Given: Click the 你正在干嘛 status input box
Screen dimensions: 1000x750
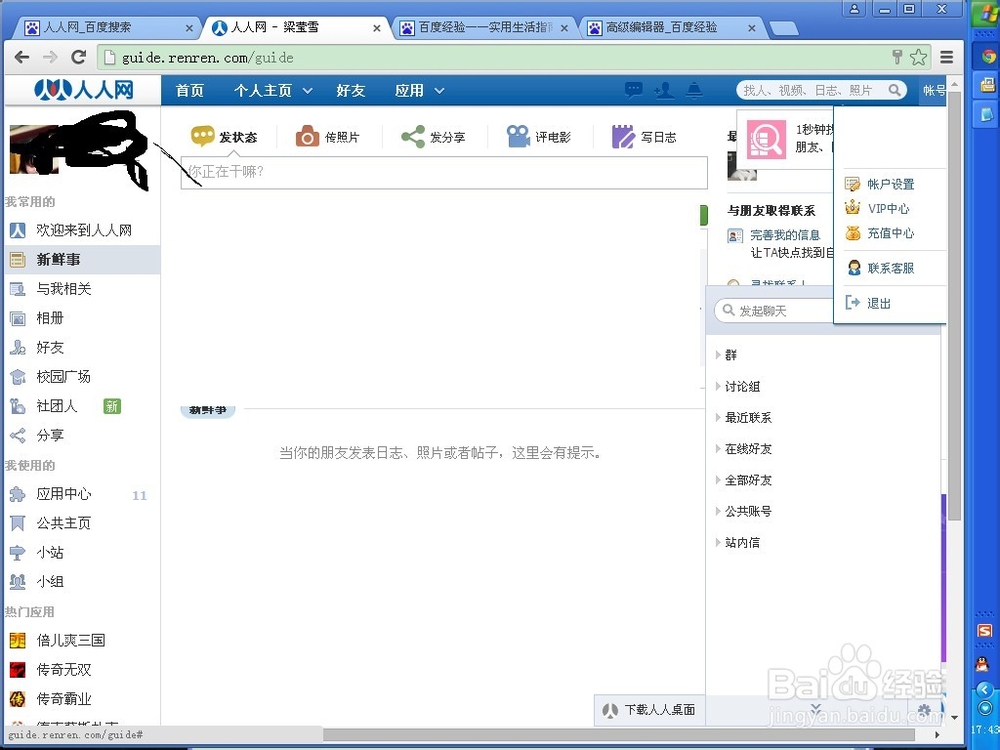Looking at the screenshot, I should 444,172.
